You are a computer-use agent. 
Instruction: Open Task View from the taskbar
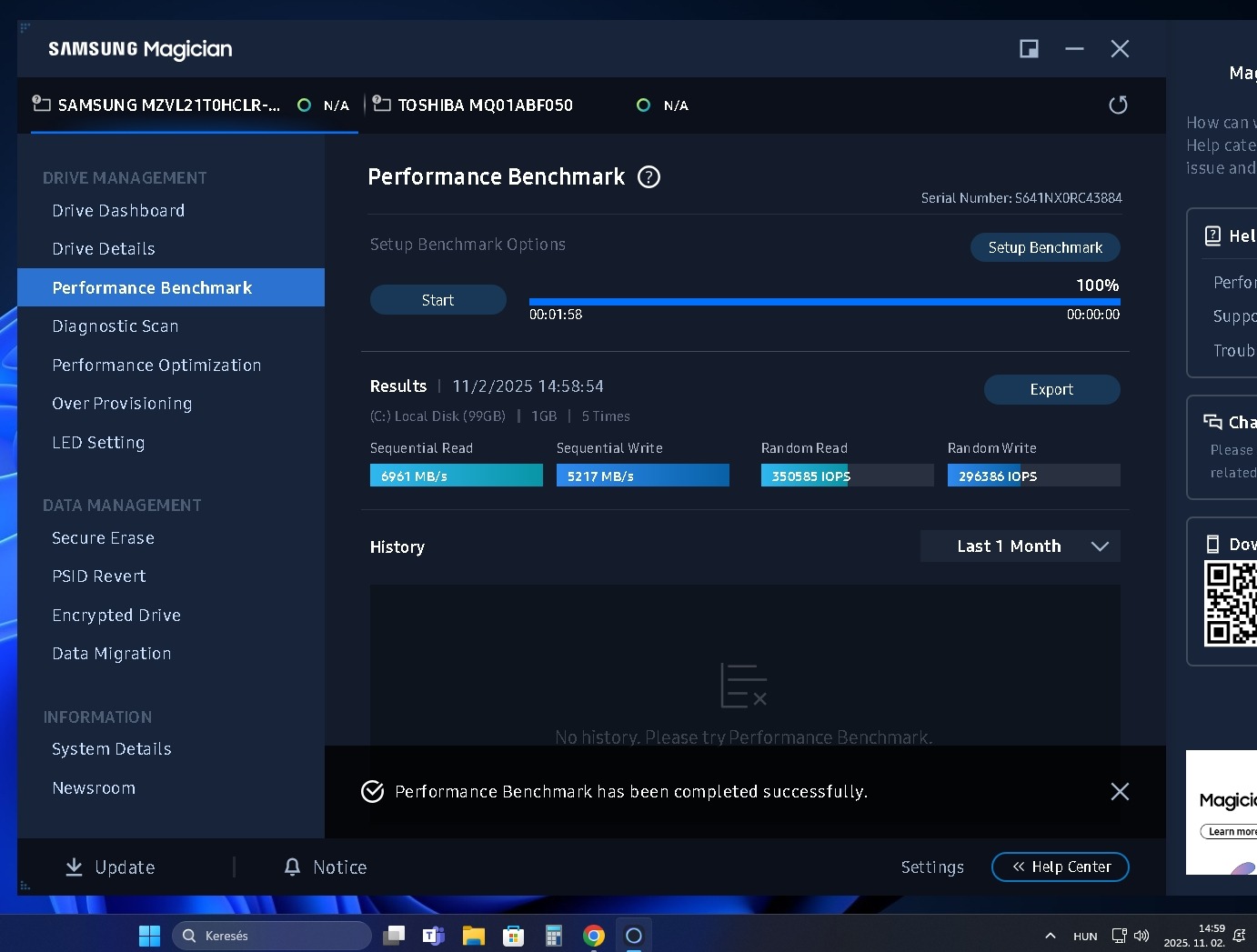point(394,936)
